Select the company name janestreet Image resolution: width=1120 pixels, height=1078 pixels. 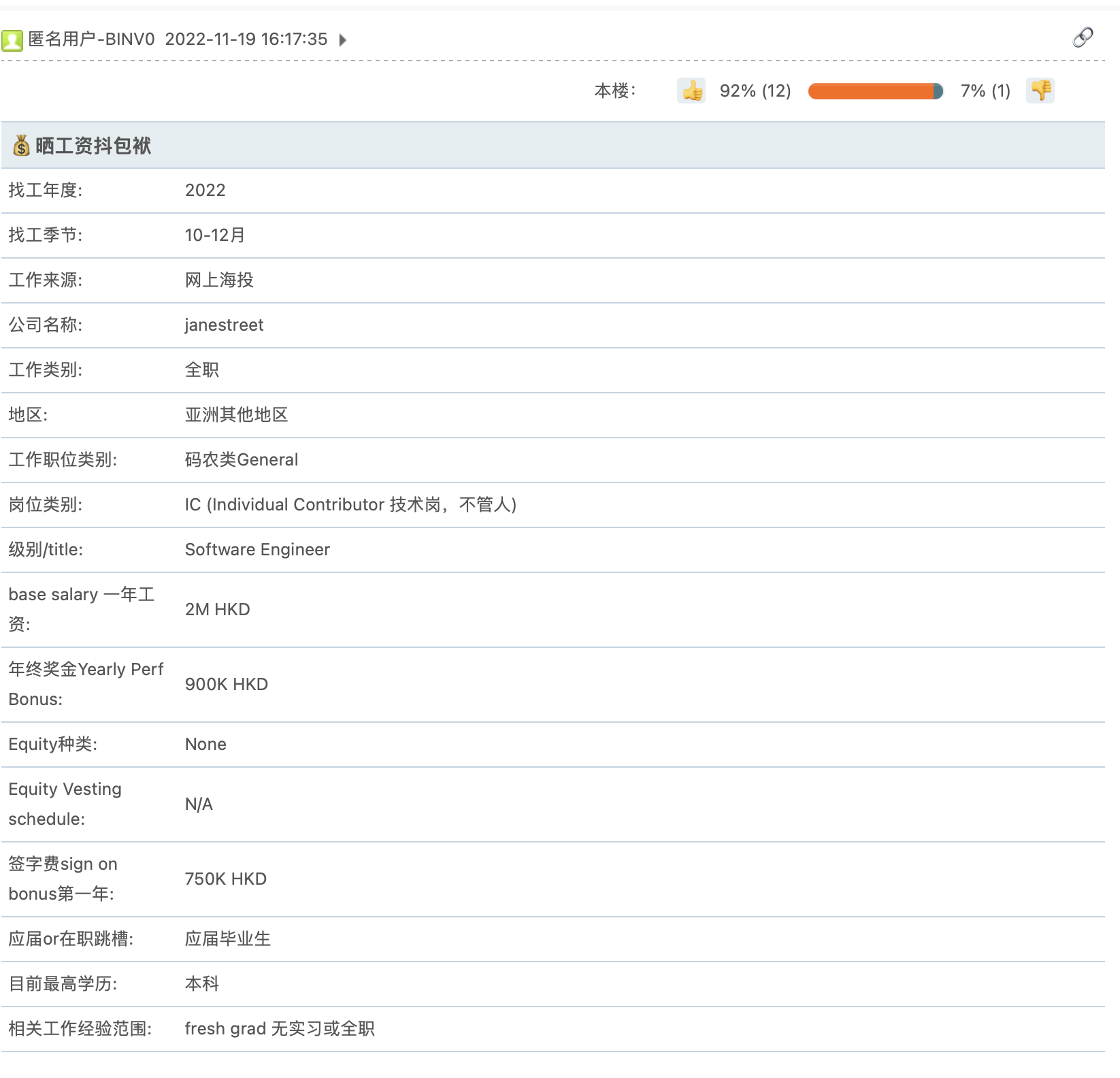[224, 325]
